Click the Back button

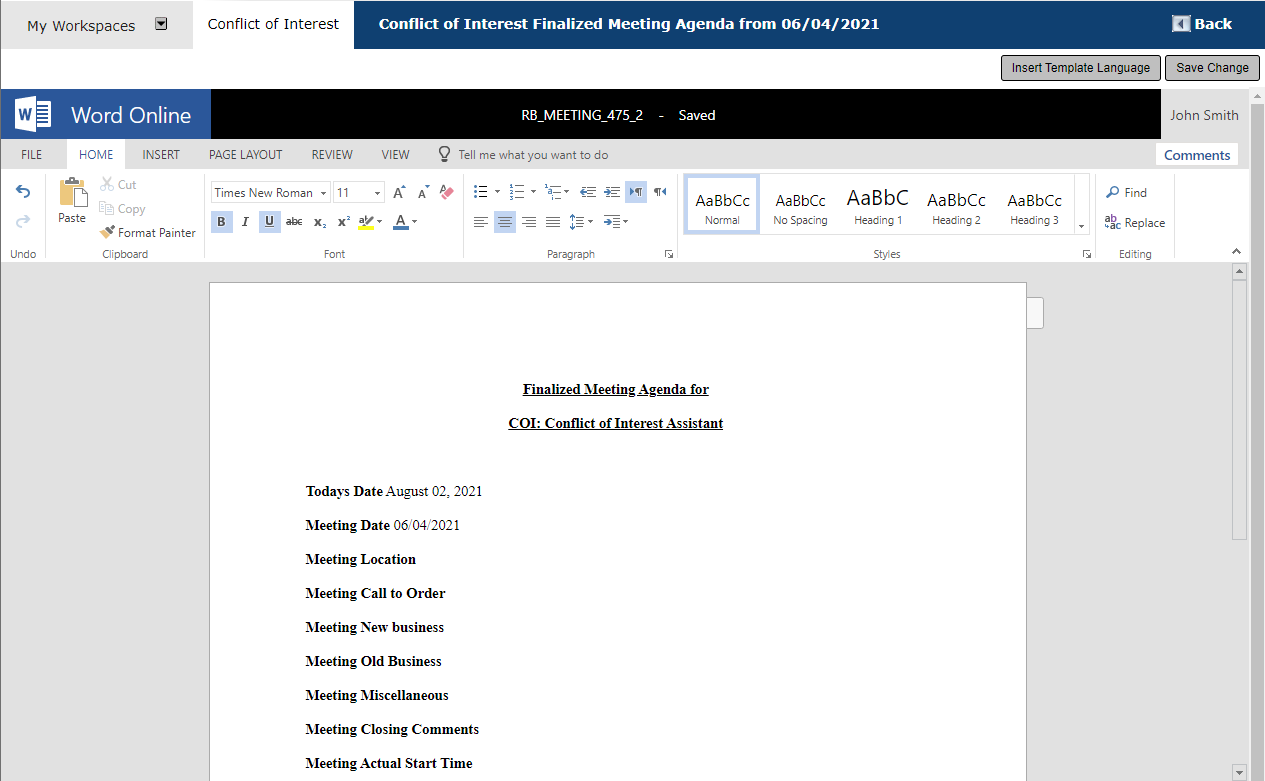click(1202, 24)
